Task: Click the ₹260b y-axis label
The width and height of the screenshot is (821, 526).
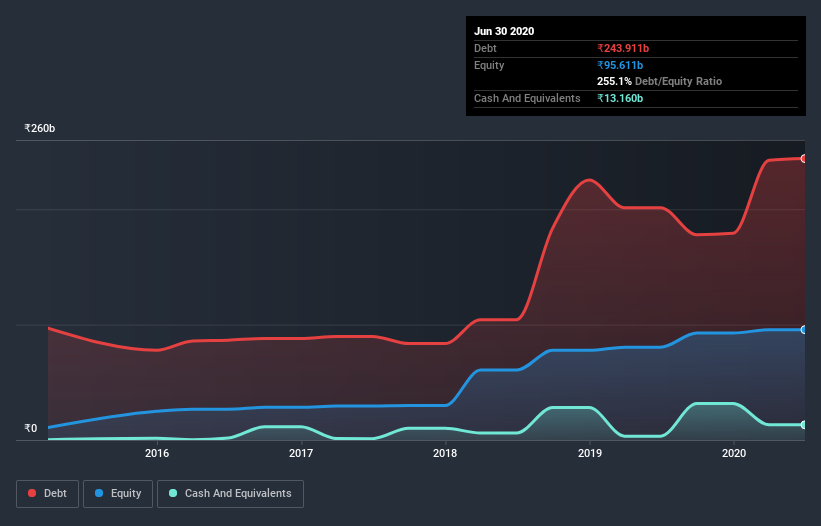Action: click(x=40, y=128)
